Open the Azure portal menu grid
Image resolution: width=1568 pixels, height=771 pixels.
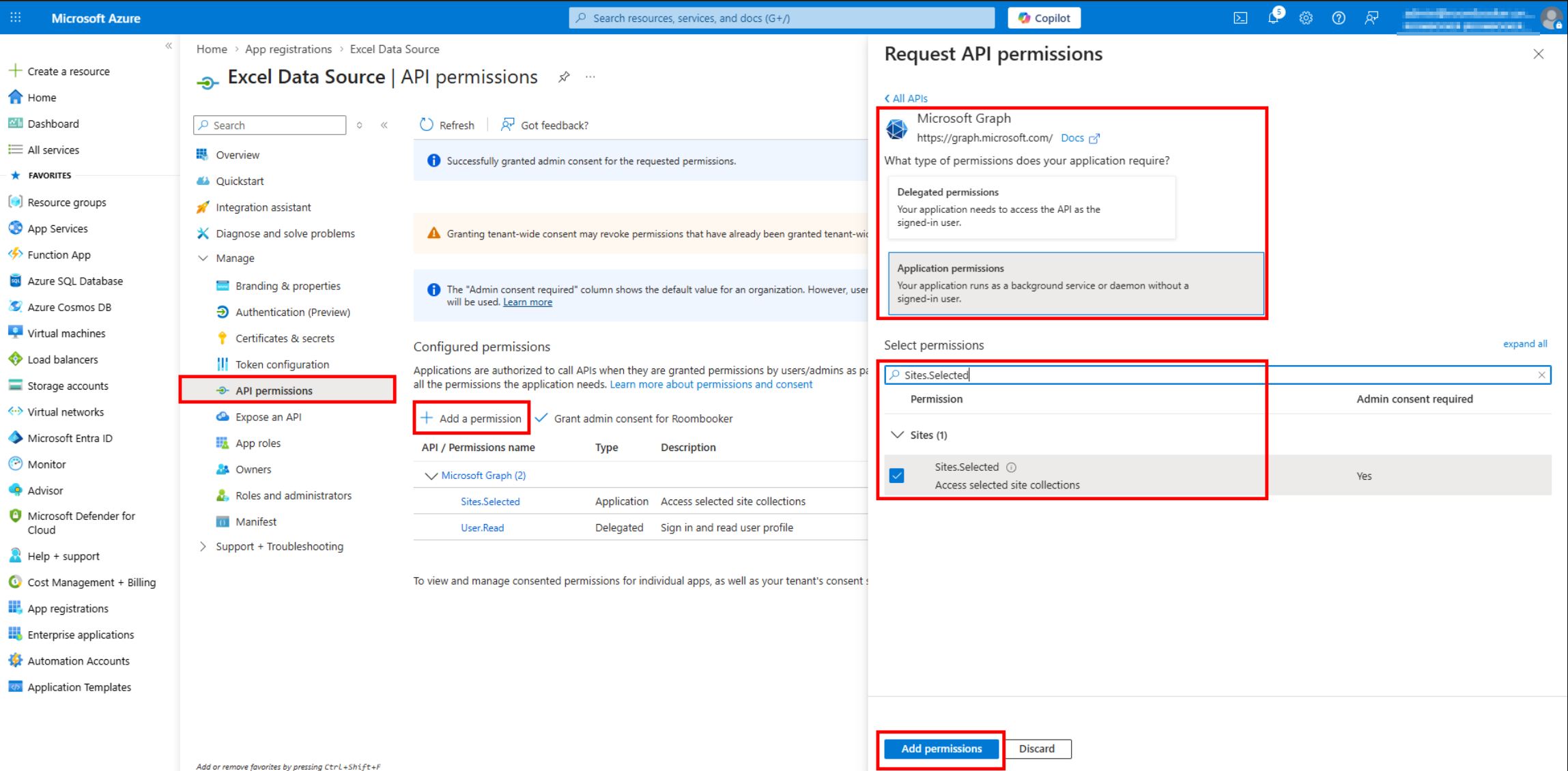tap(16, 18)
